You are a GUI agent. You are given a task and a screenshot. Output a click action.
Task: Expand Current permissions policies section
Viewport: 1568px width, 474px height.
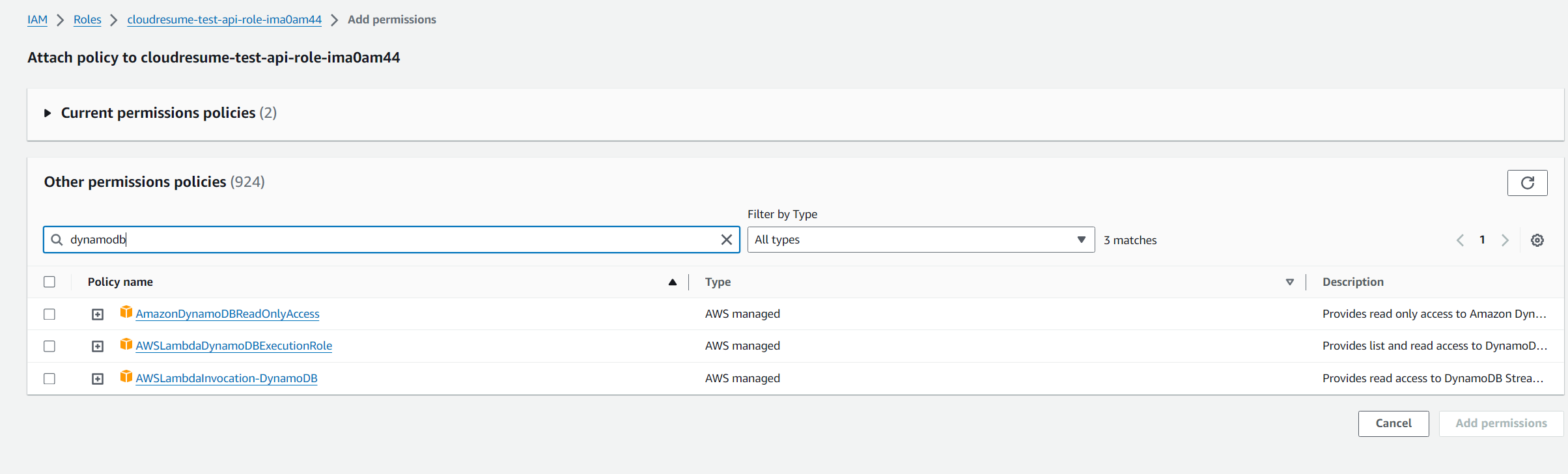48,113
